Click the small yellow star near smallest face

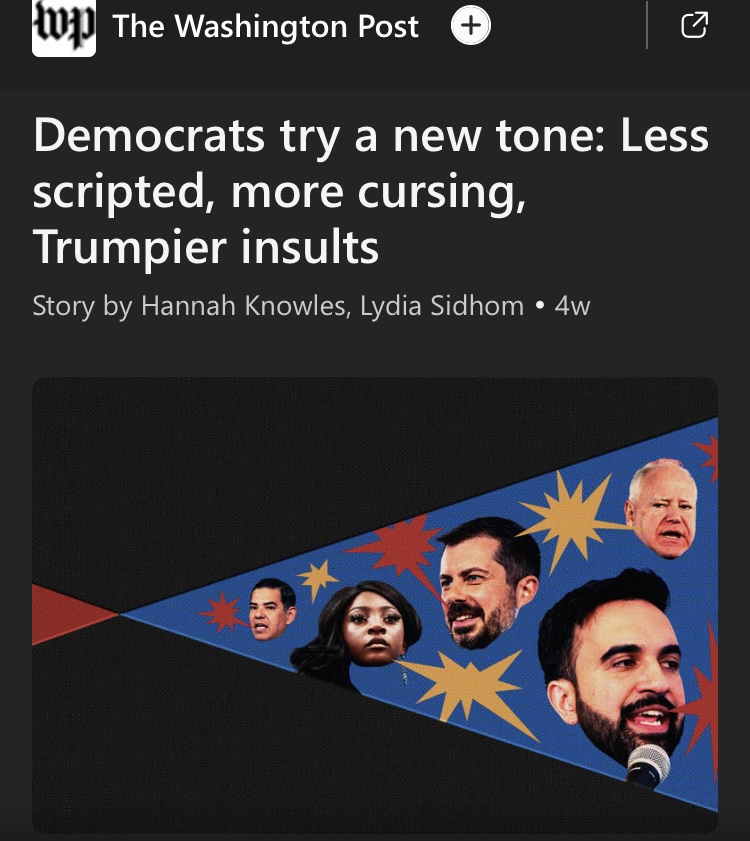click(x=317, y=580)
